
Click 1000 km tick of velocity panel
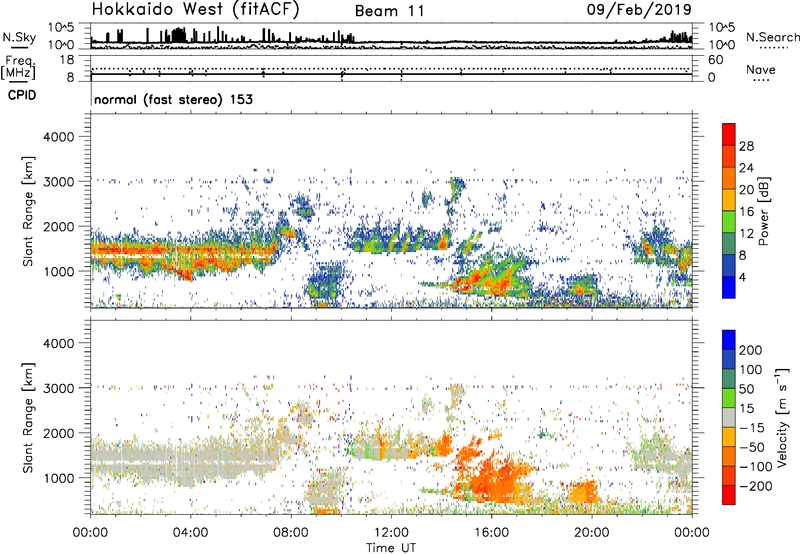pos(58,478)
